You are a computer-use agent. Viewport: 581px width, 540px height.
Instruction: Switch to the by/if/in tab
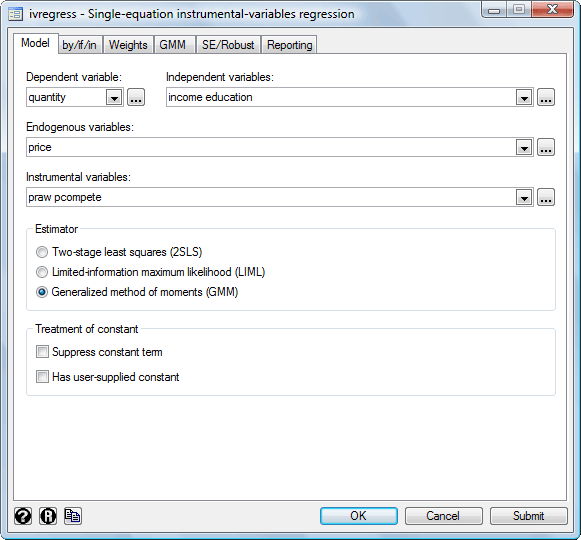80,45
